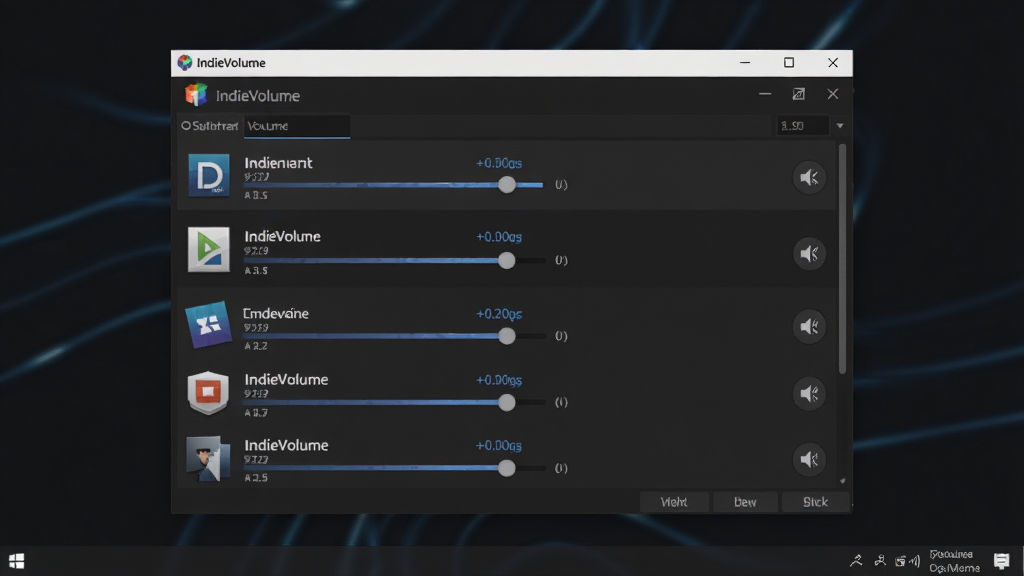
Task: Toggle mute for the person-icon IndieVolume row
Action: (809, 460)
